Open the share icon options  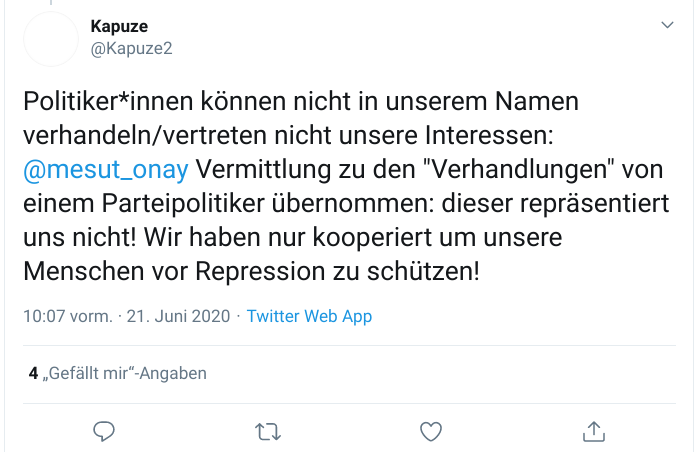[x=594, y=431]
